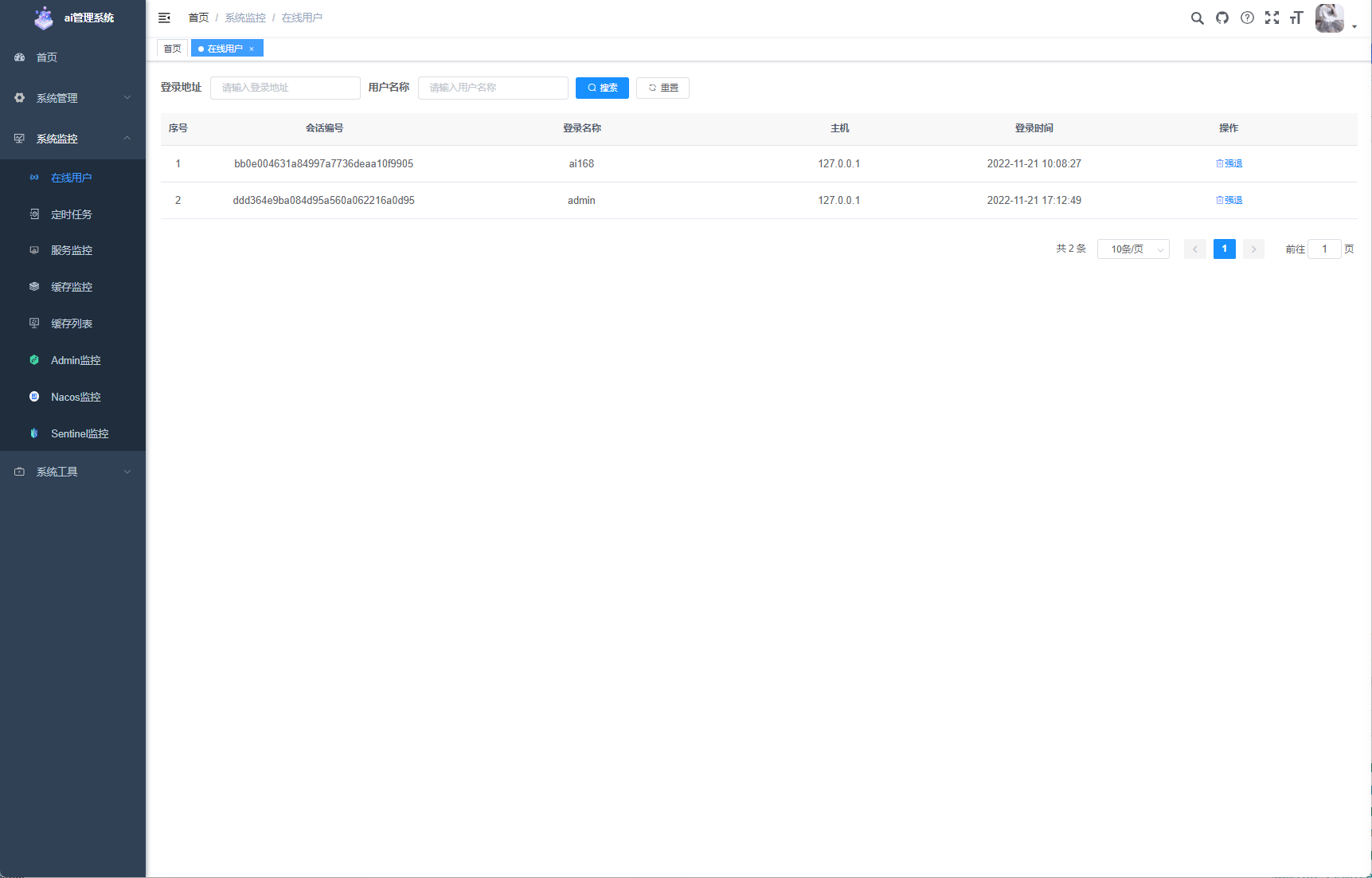Select 定时任务 menu item

click(x=72, y=214)
